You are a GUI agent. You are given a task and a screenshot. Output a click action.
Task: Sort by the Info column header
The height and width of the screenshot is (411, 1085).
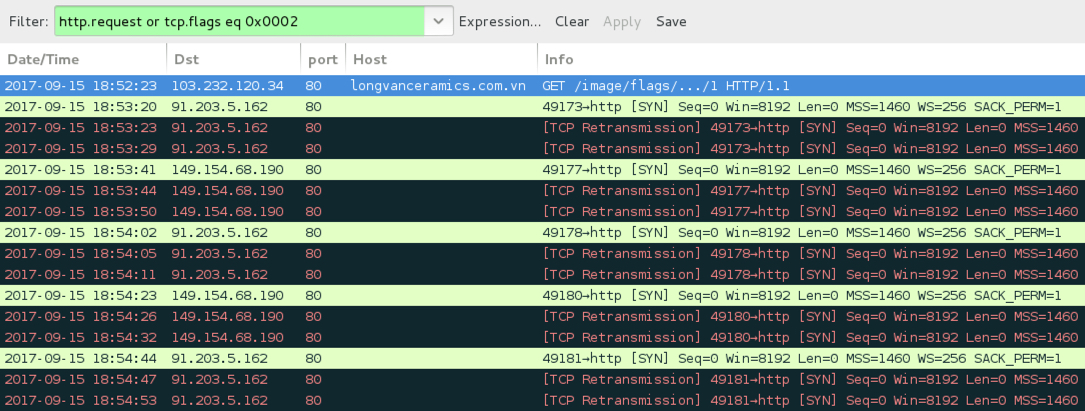811,60
